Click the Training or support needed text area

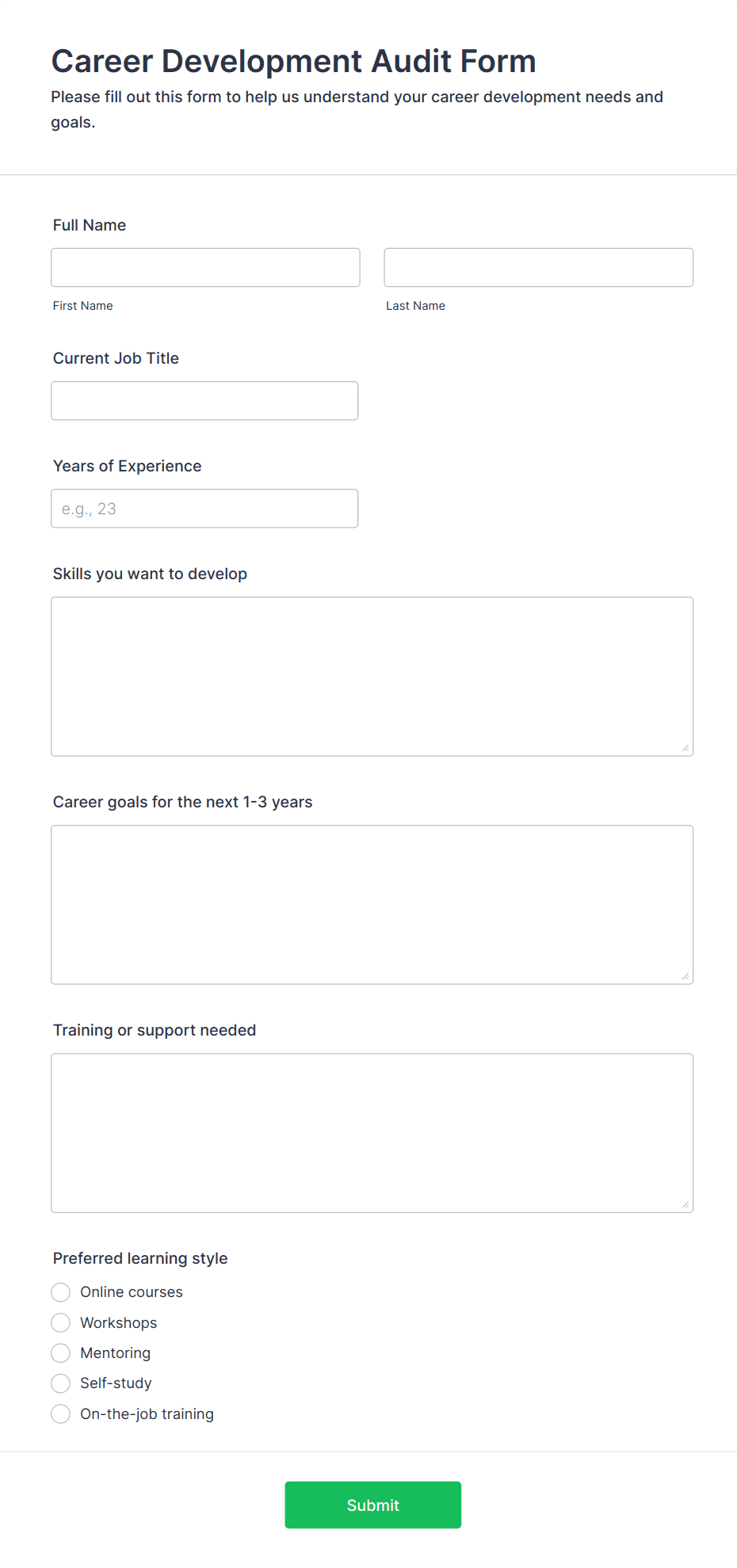[x=372, y=1133]
